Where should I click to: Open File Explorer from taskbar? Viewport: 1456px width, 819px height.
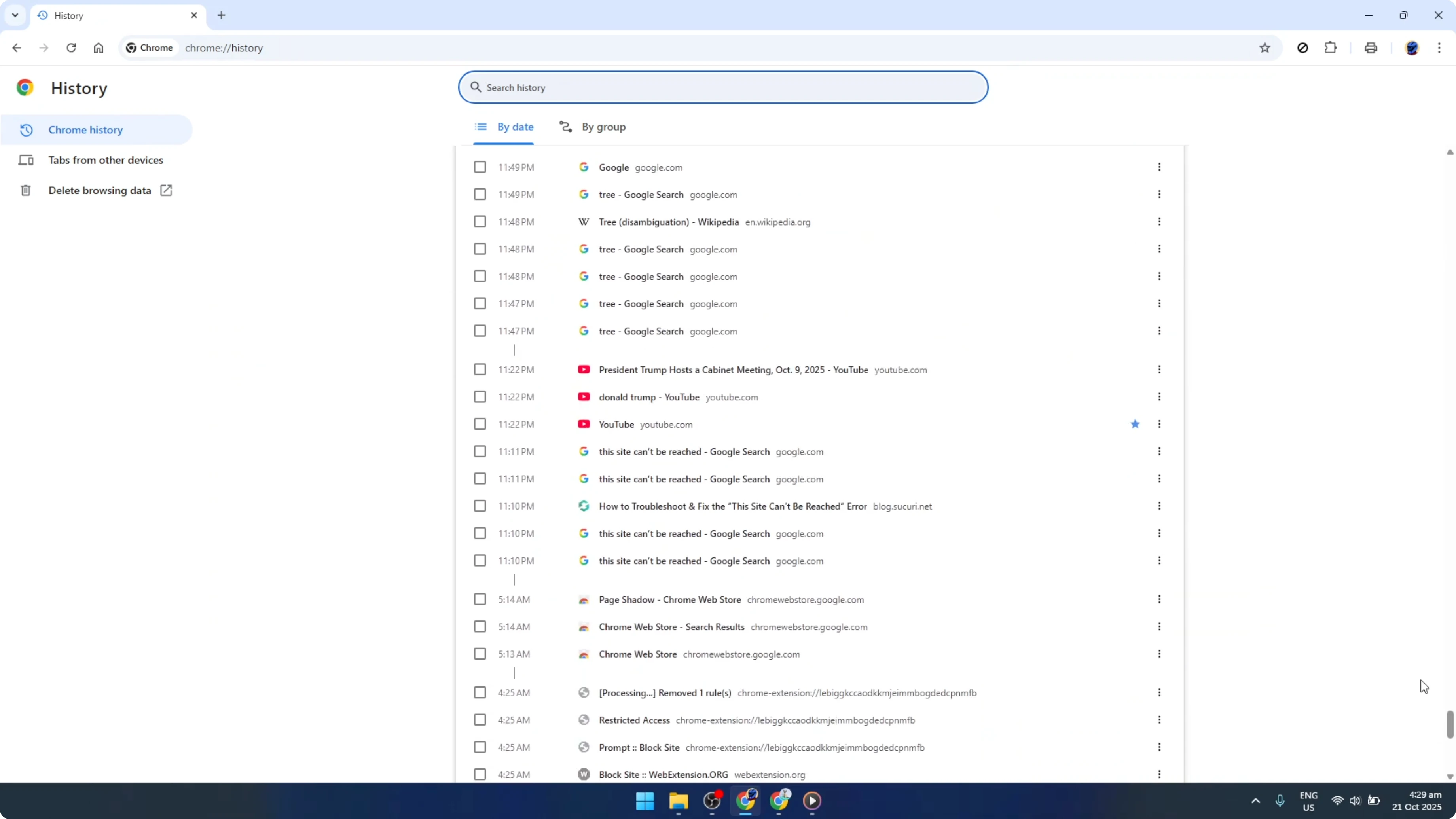pyautogui.click(x=678, y=801)
